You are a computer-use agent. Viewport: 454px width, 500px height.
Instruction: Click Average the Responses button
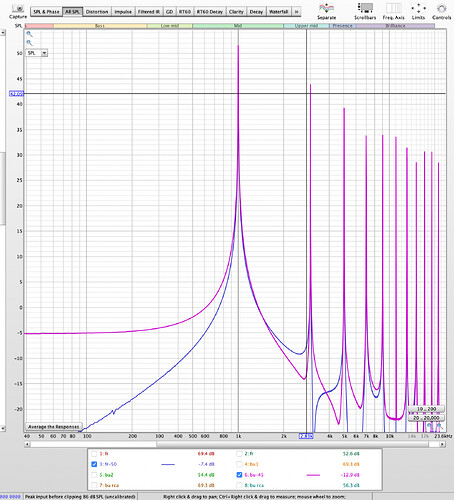tap(53, 427)
